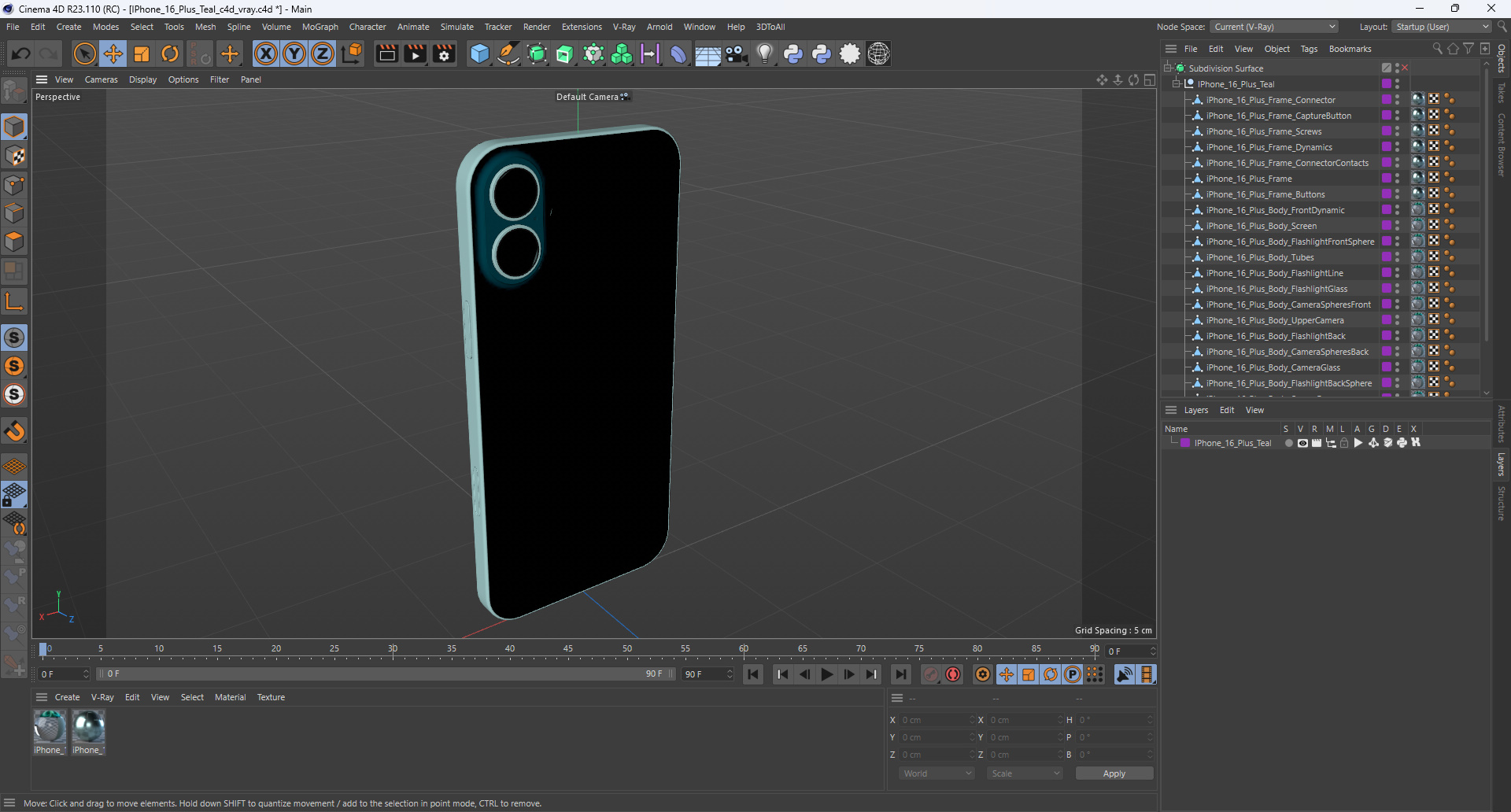Toggle Autokeying button

point(953,674)
